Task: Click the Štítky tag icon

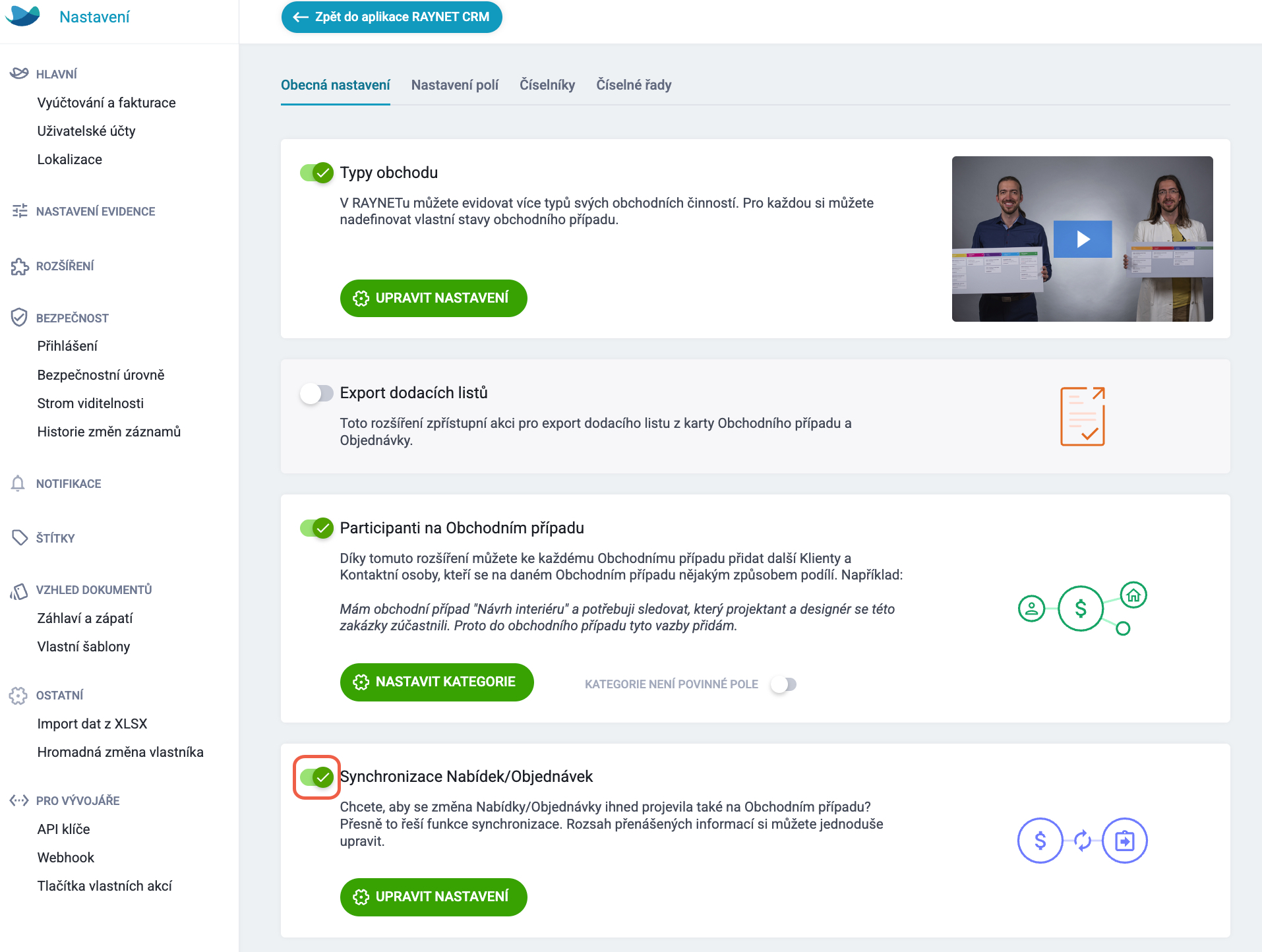Action: click(19, 537)
